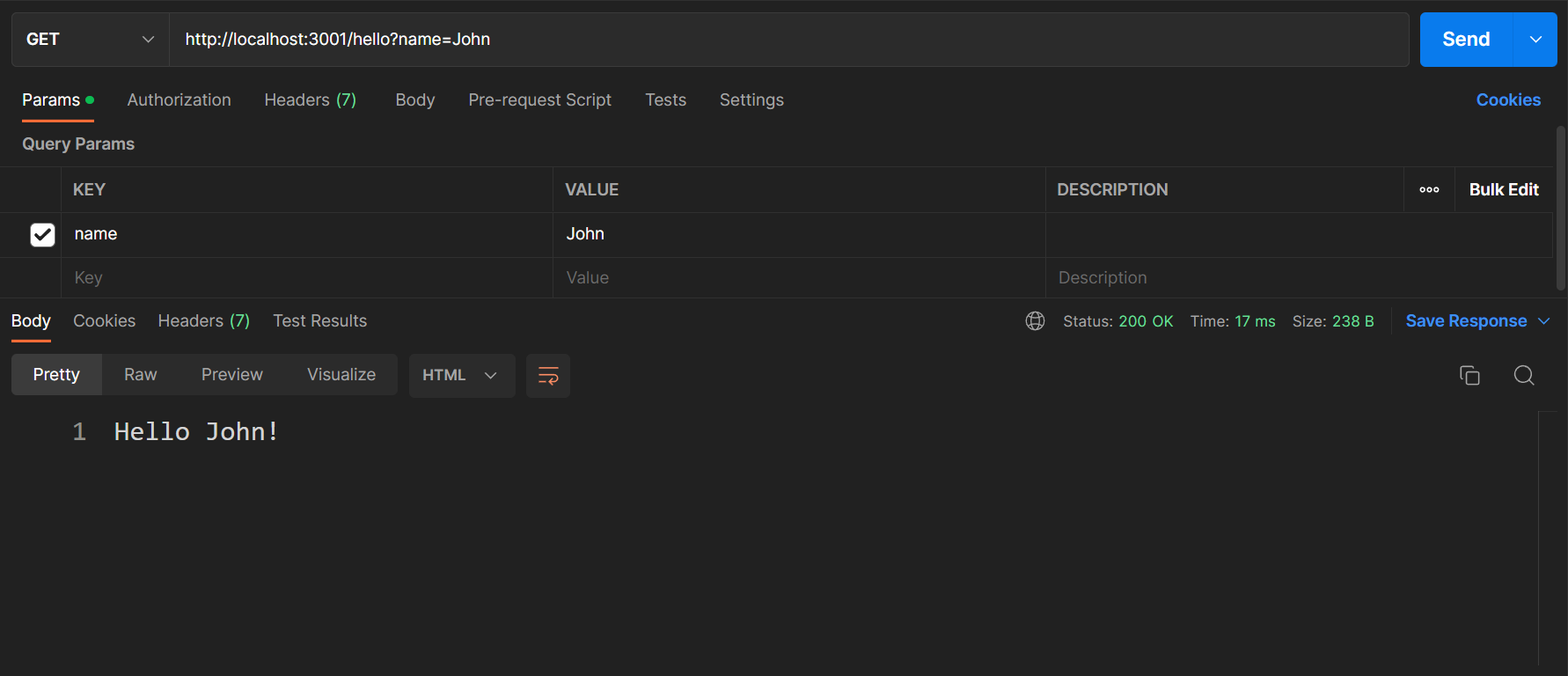Screen dimensions: 1568x676
Task: Open search in response body
Action: (1524, 376)
